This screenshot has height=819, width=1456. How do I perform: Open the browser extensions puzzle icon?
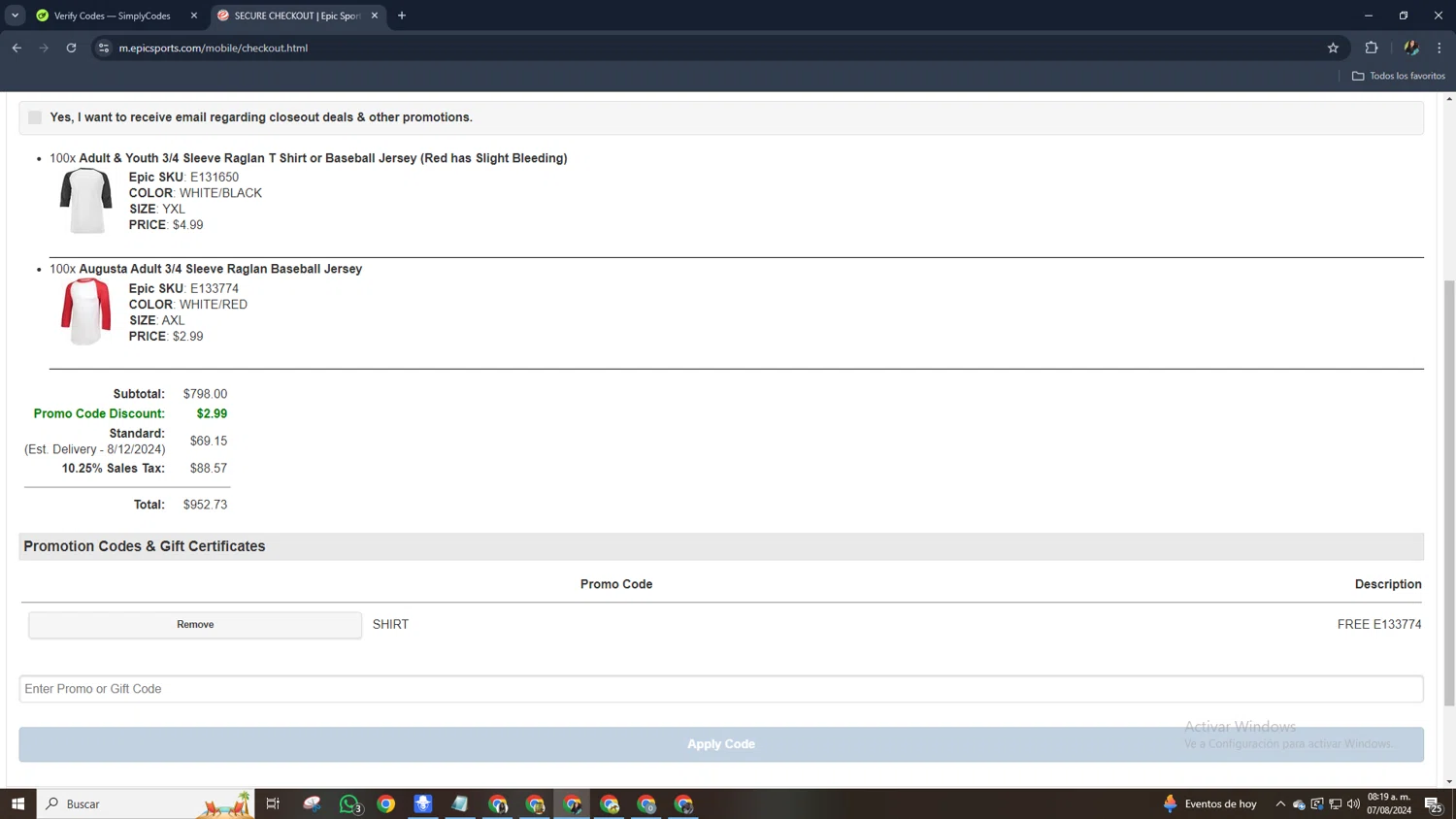[1372, 48]
